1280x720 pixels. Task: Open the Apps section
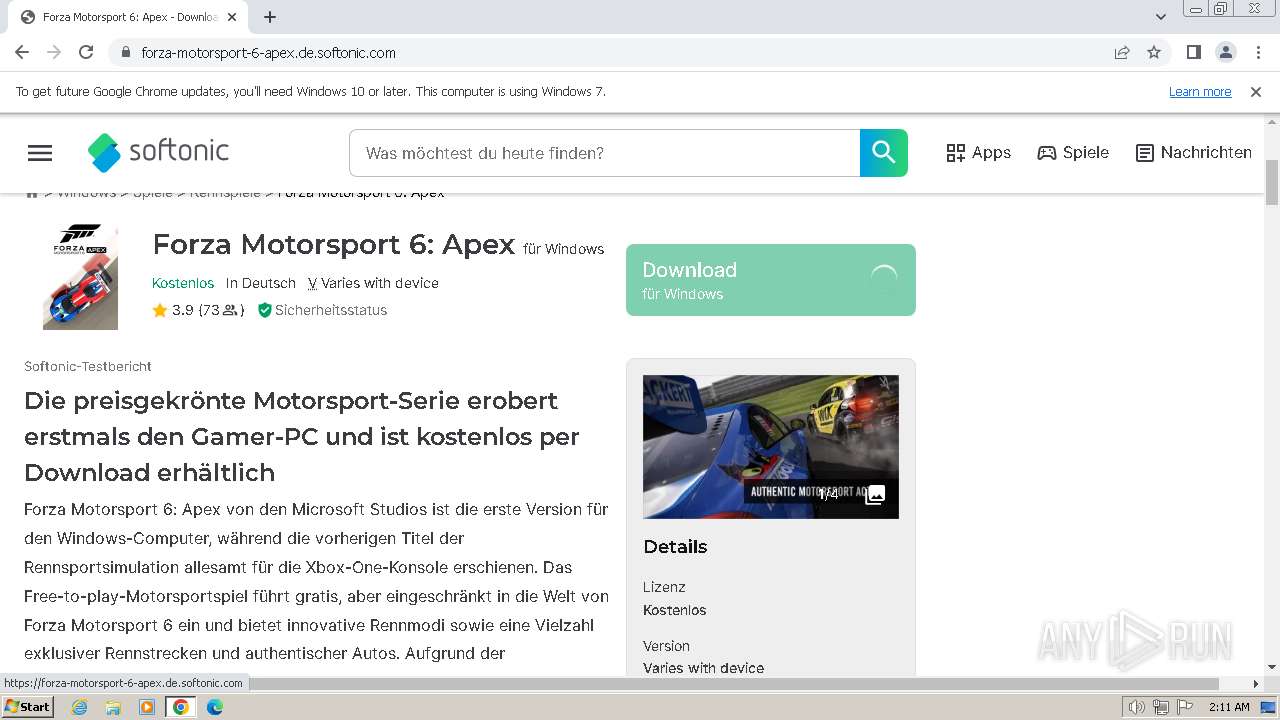click(x=978, y=153)
